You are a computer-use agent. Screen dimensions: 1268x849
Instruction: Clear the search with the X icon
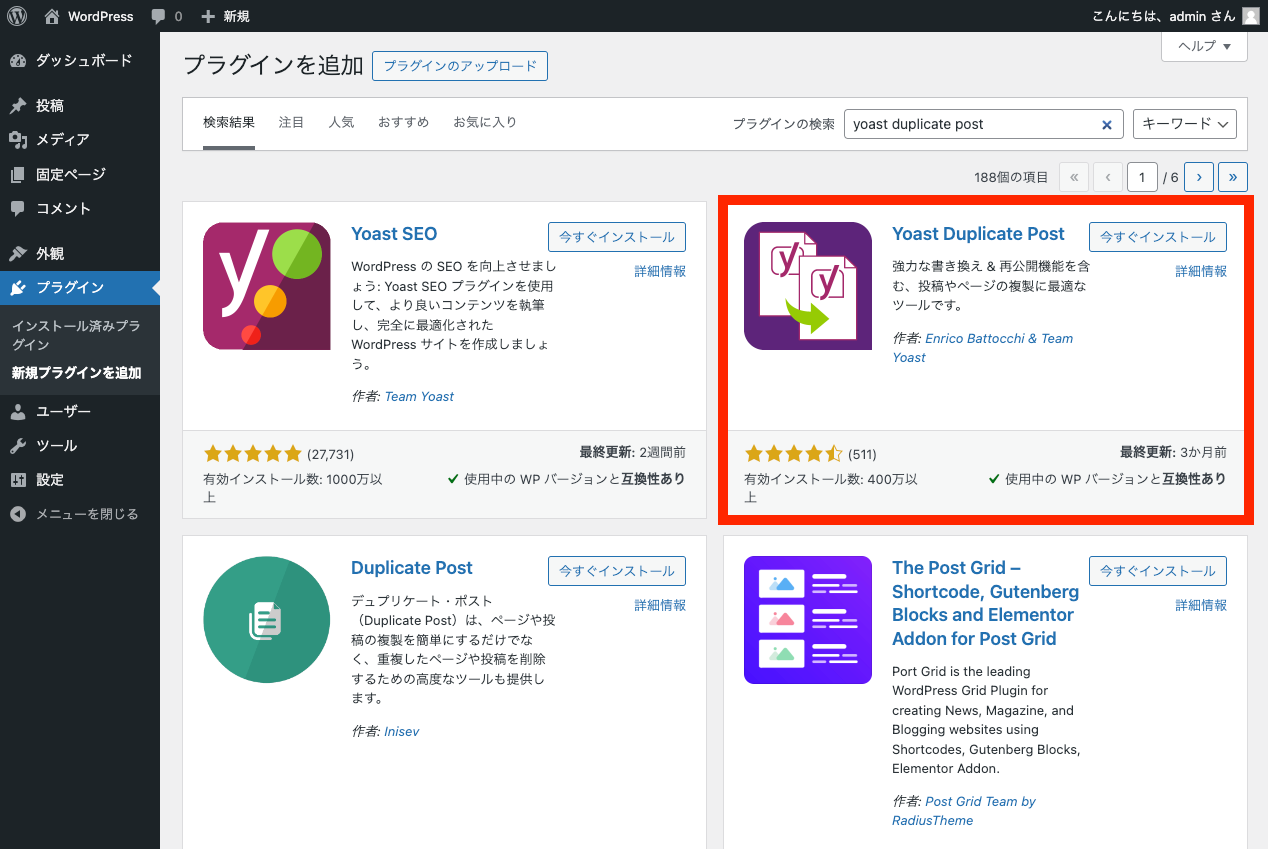pyautogui.click(x=1107, y=125)
